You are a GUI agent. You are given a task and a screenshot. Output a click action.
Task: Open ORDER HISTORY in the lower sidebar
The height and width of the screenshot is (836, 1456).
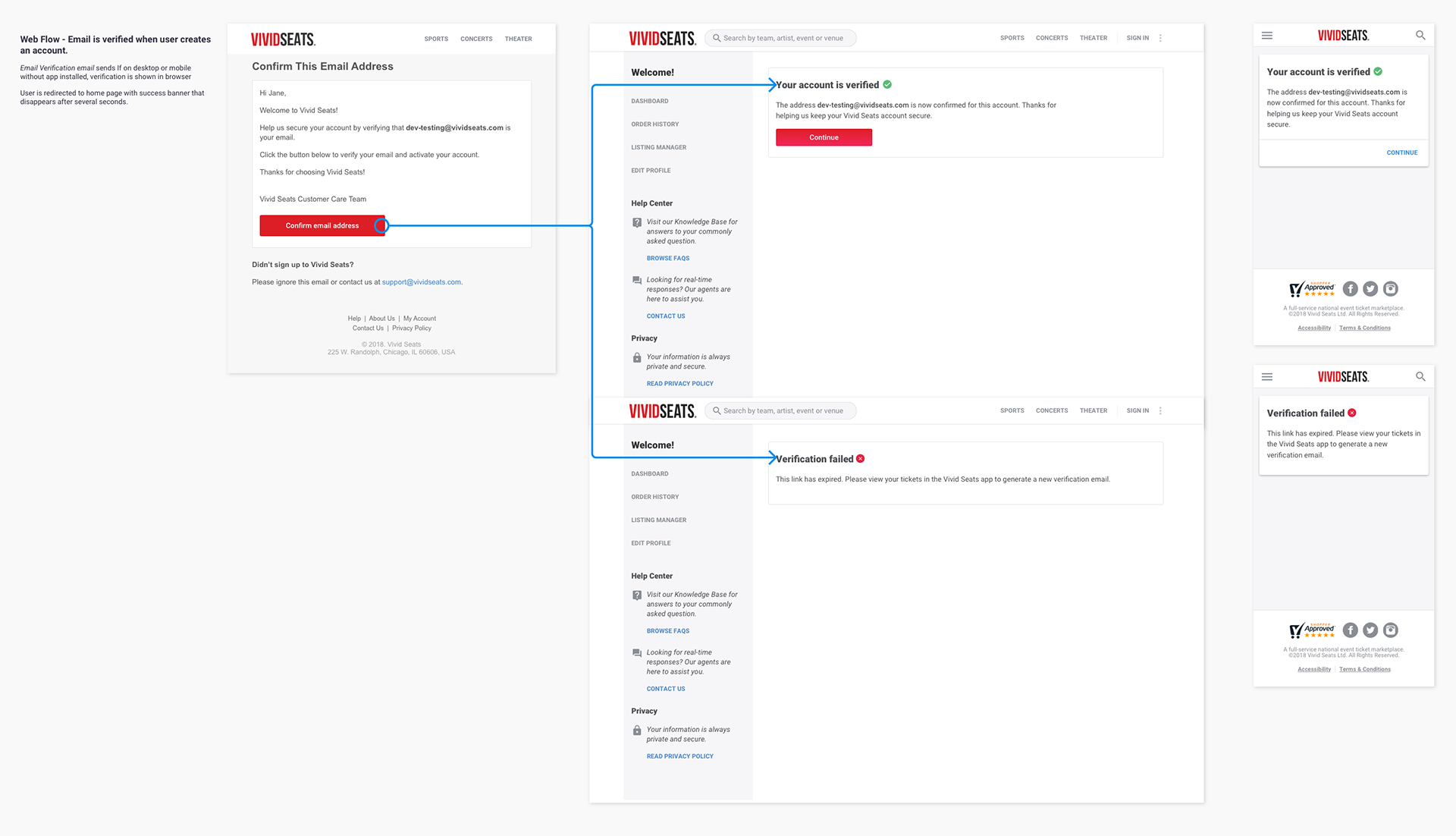[x=655, y=497]
